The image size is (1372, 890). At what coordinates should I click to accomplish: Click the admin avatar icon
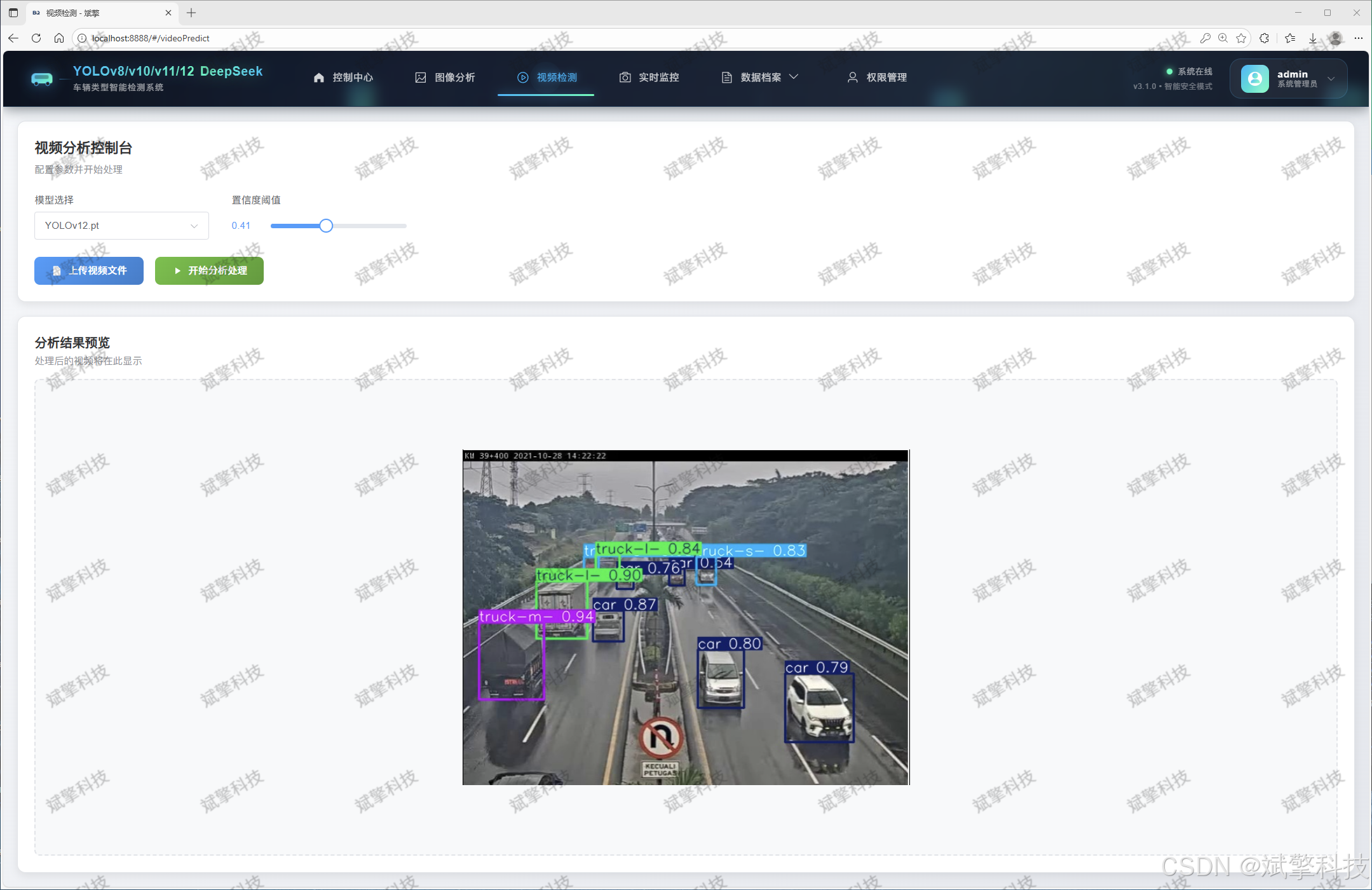coord(1254,78)
